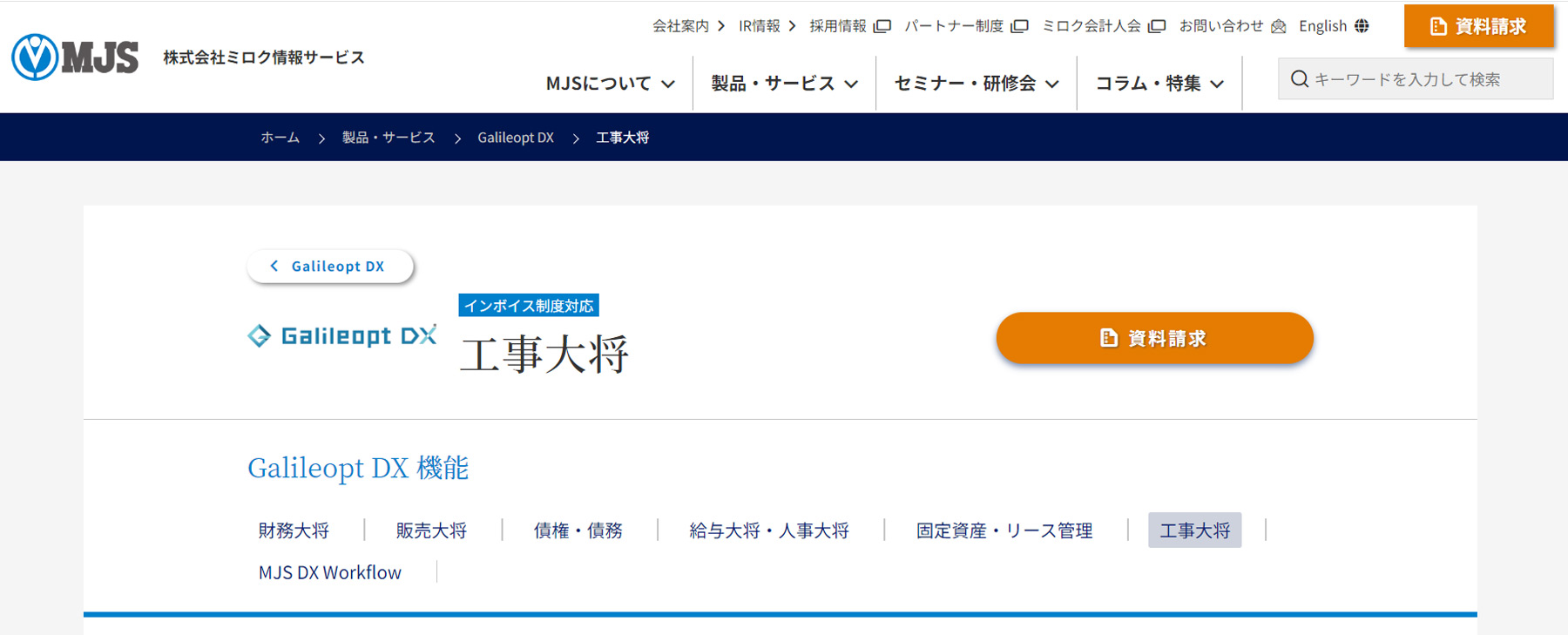This screenshot has width=1568, height=635.
Task: Click the top-right 資料請求 button
Action: pos(1478,26)
